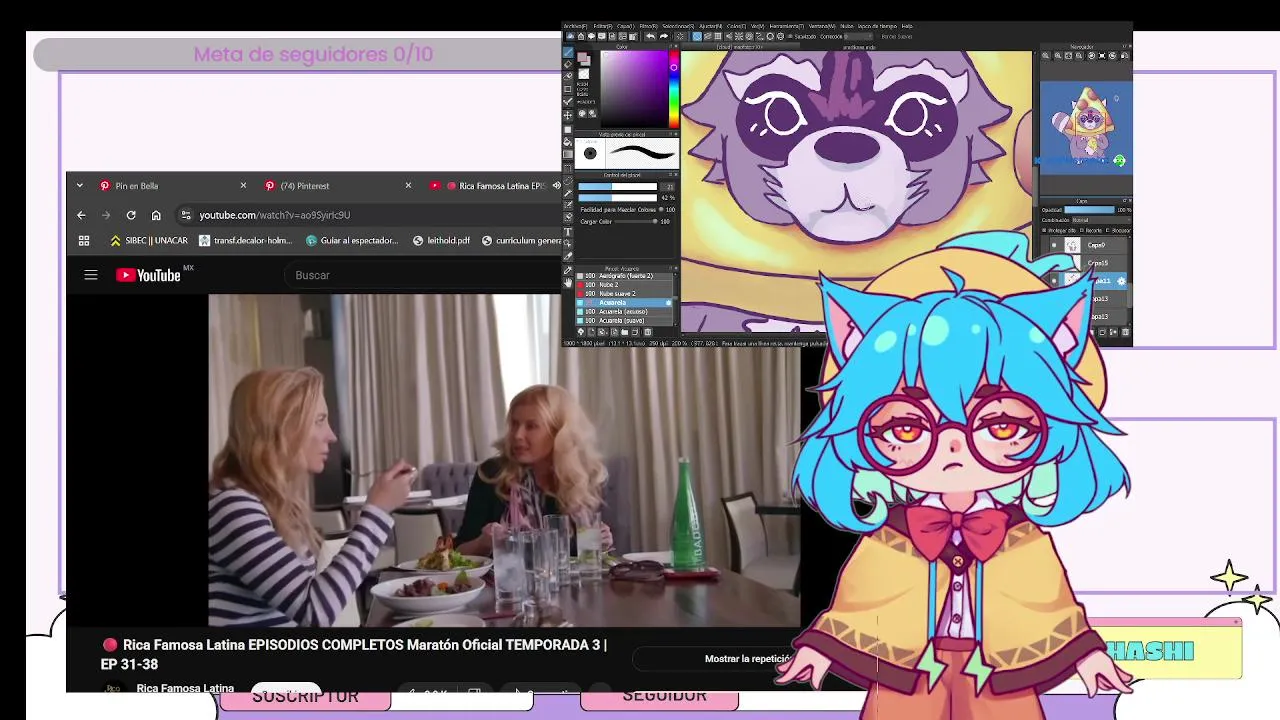View site info icon beside the URL
Image resolution: width=1280 pixels, height=720 pixels.
coord(185,215)
